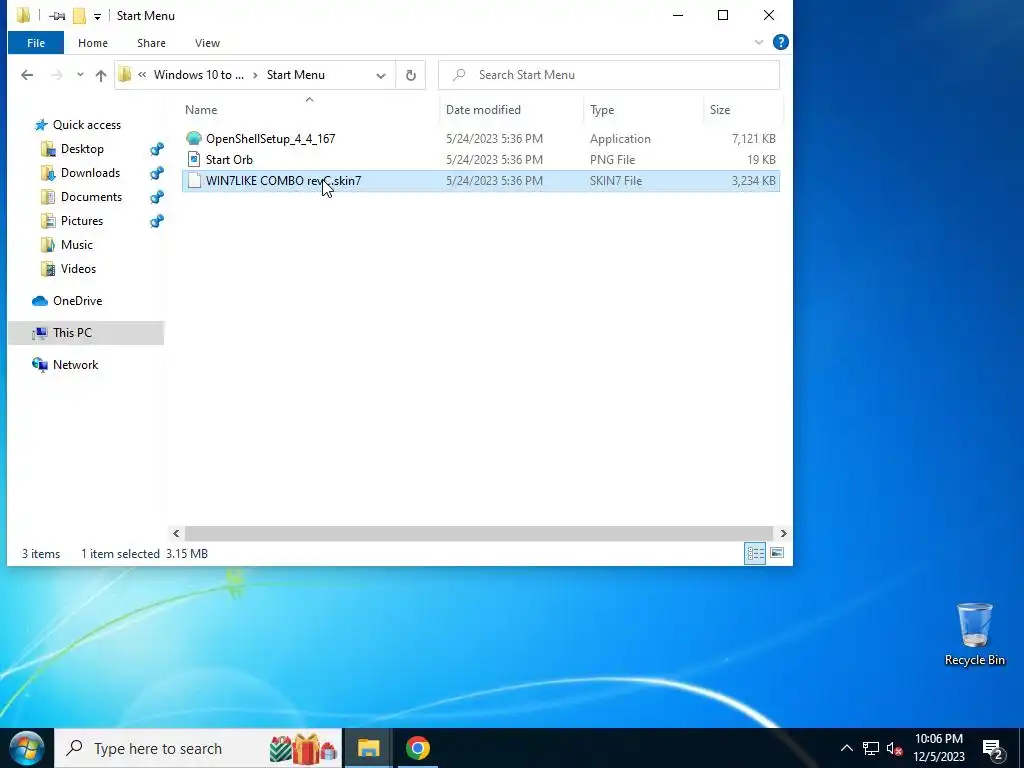
Task: Switch to details view layout
Action: (755, 554)
